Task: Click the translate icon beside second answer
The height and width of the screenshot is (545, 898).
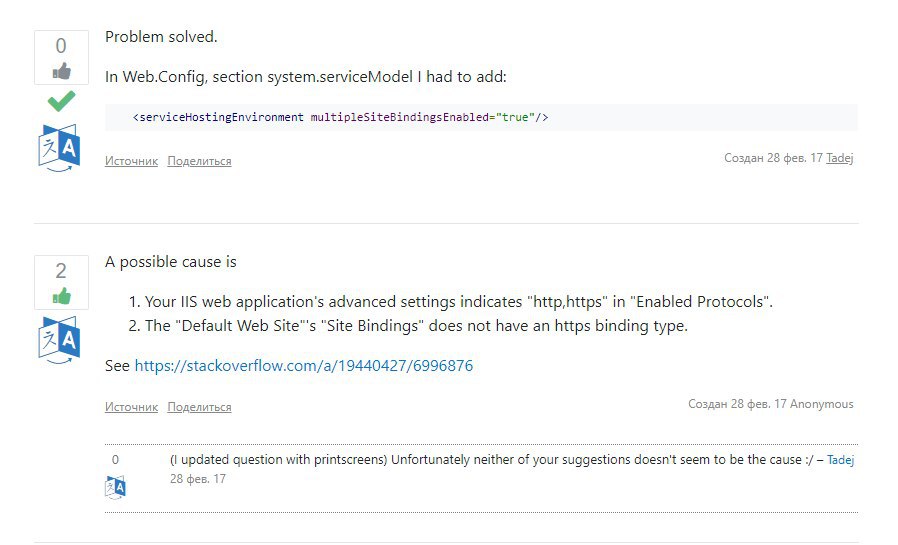Action: tap(59, 340)
